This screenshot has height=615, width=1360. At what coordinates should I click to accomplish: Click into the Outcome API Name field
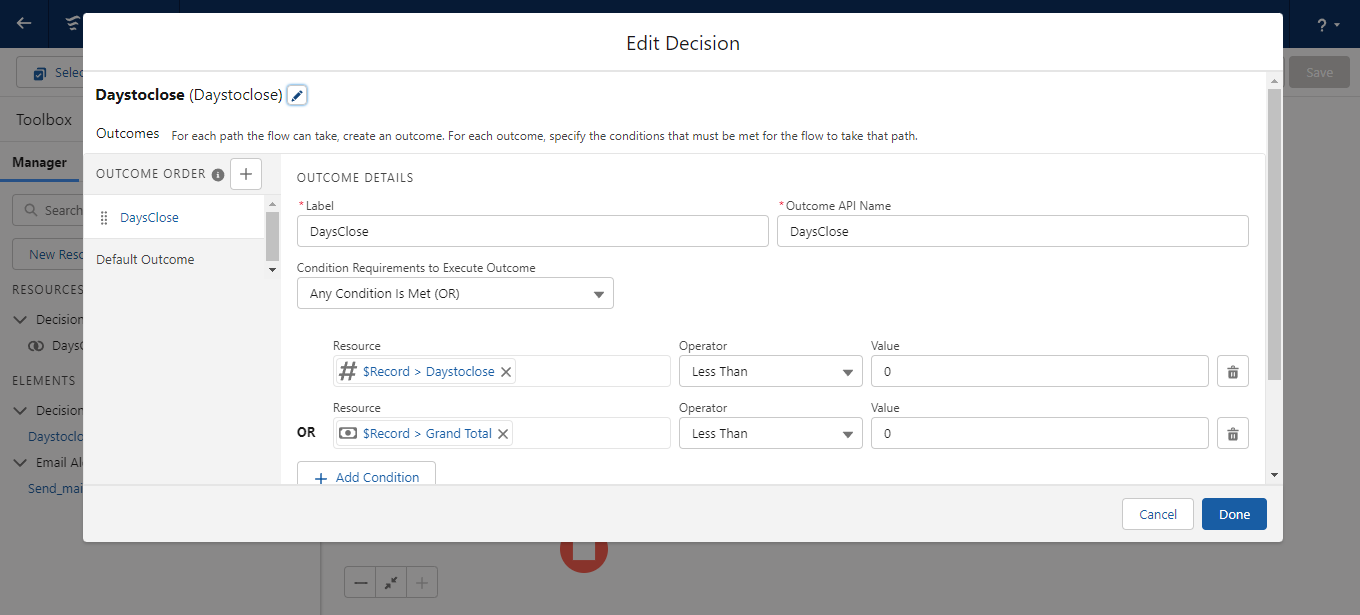point(1013,231)
